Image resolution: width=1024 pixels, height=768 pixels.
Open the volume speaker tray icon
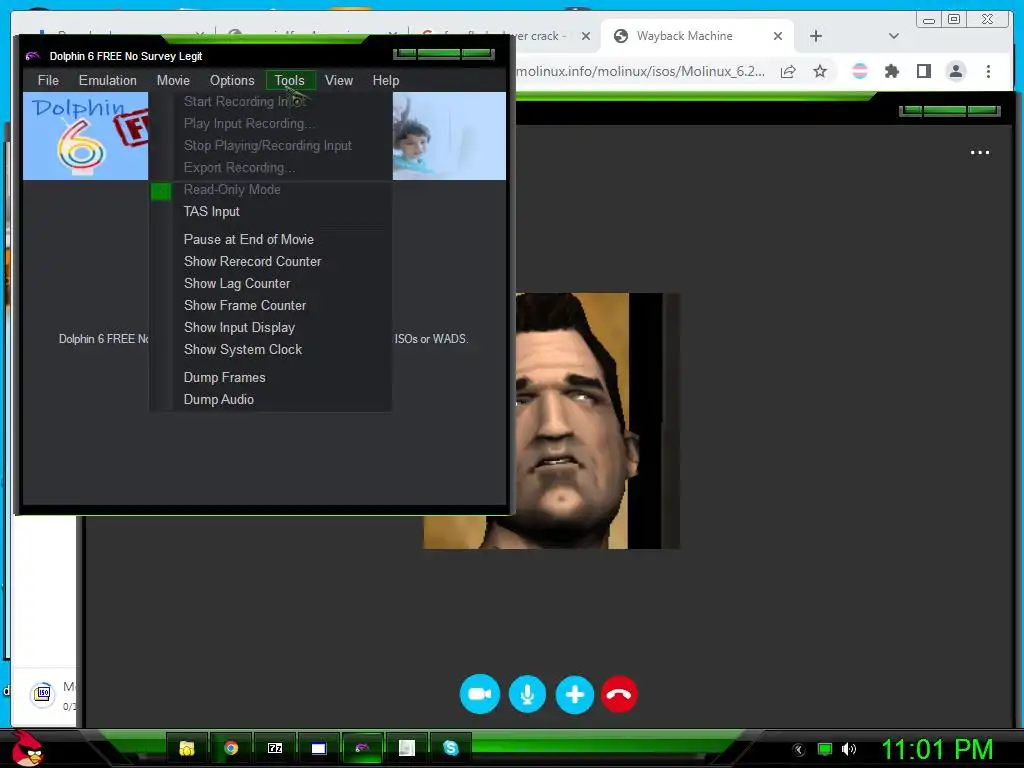(x=848, y=749)
